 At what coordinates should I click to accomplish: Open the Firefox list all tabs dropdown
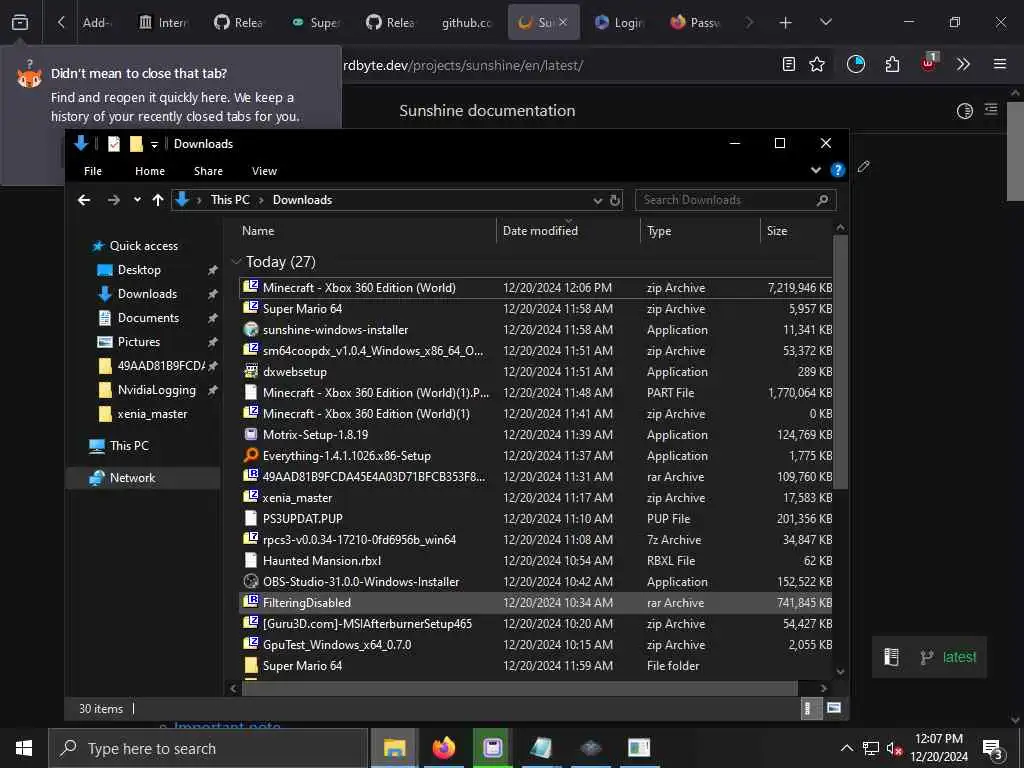(x=825, y=22)
